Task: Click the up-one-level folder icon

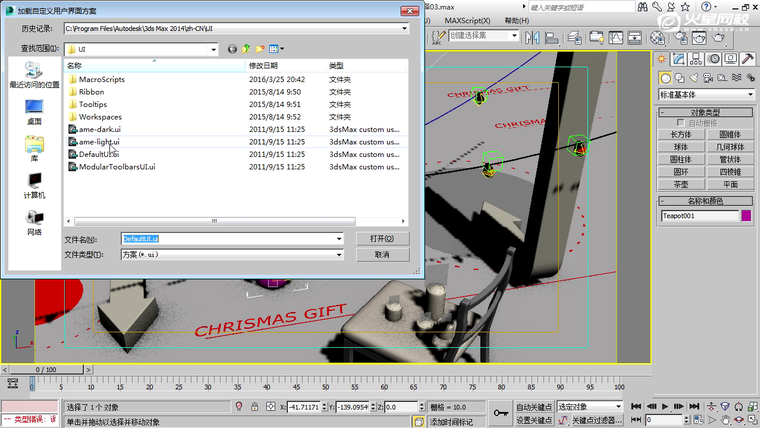Action: [246, 48]
